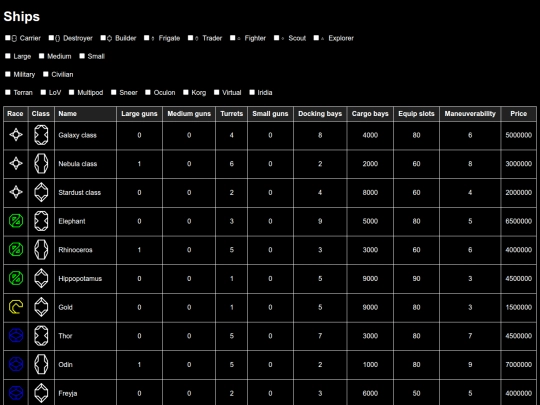Click the Class column header
This screenshot has width=540, height=405.
(x=41, y=114)
